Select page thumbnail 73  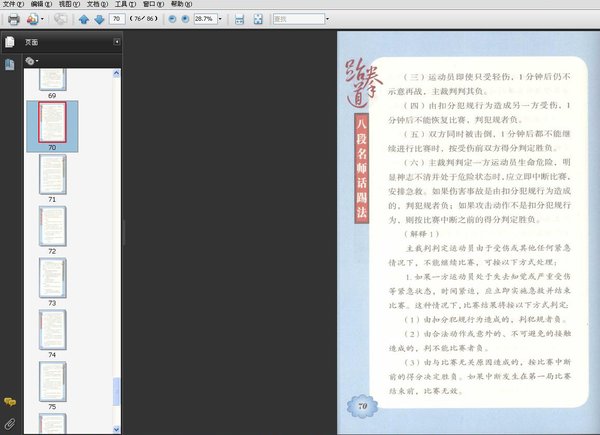52,278
